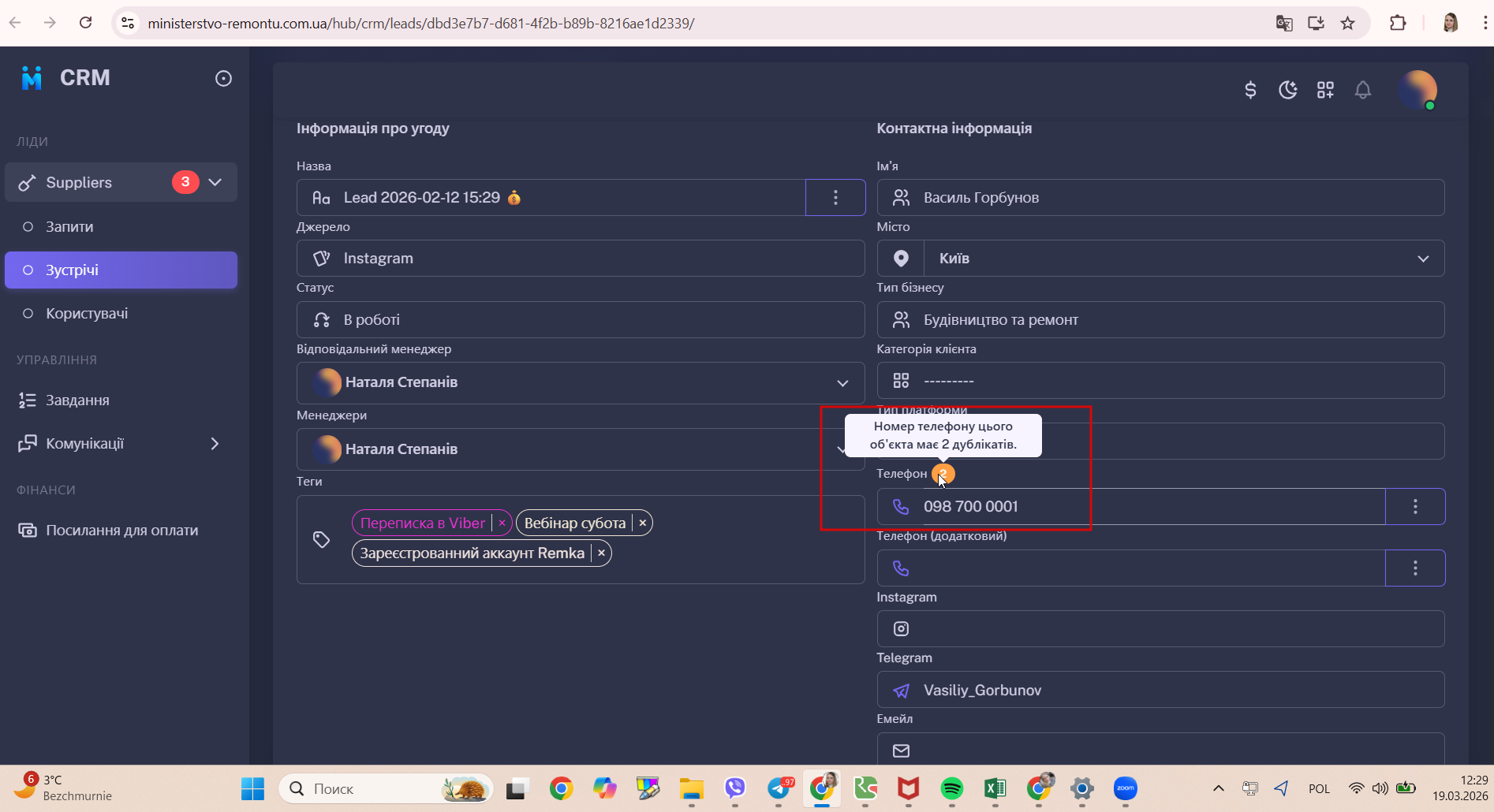The image size is (1494, 812).
Task: Click the Телефон (додатковий) input
Action: pos(1131,568)
